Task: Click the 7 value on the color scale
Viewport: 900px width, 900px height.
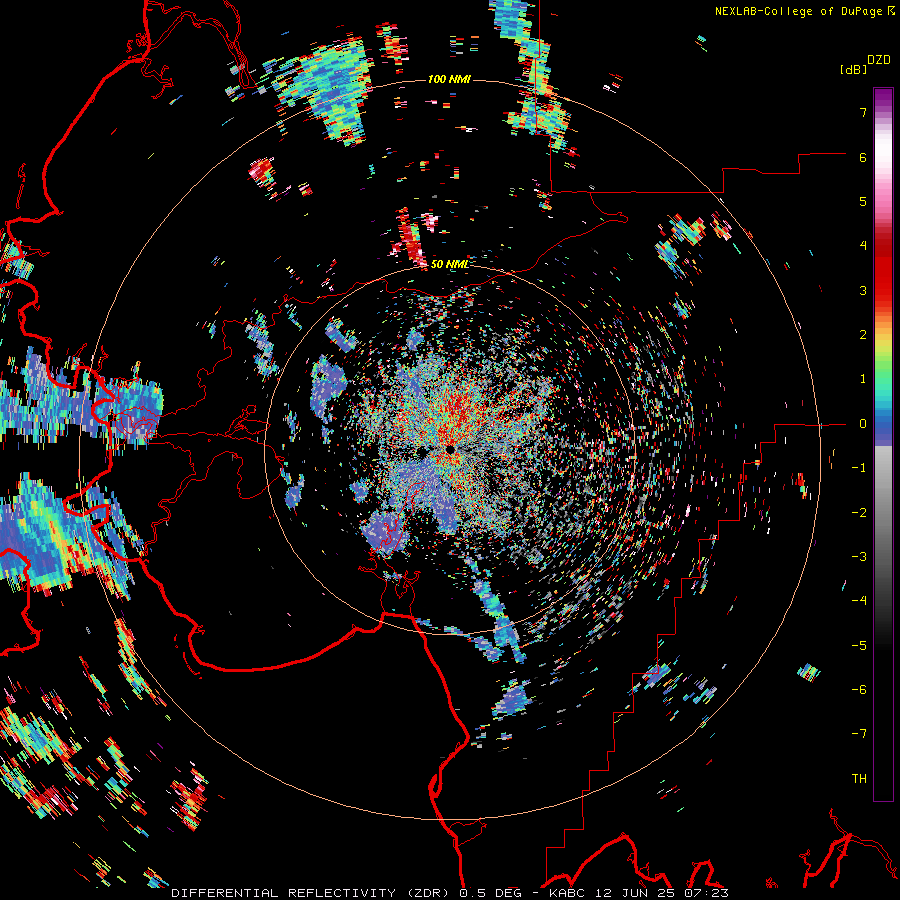Action: (863, 112)
